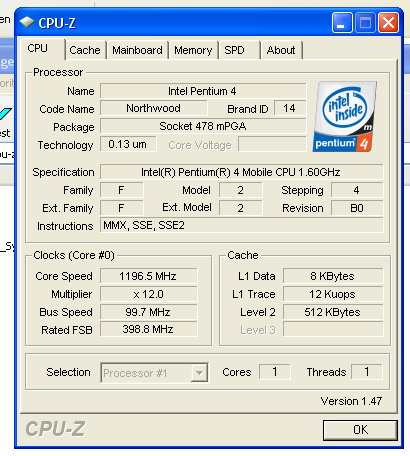
Task: Click the OK button
Action: (x=360, y=430)
